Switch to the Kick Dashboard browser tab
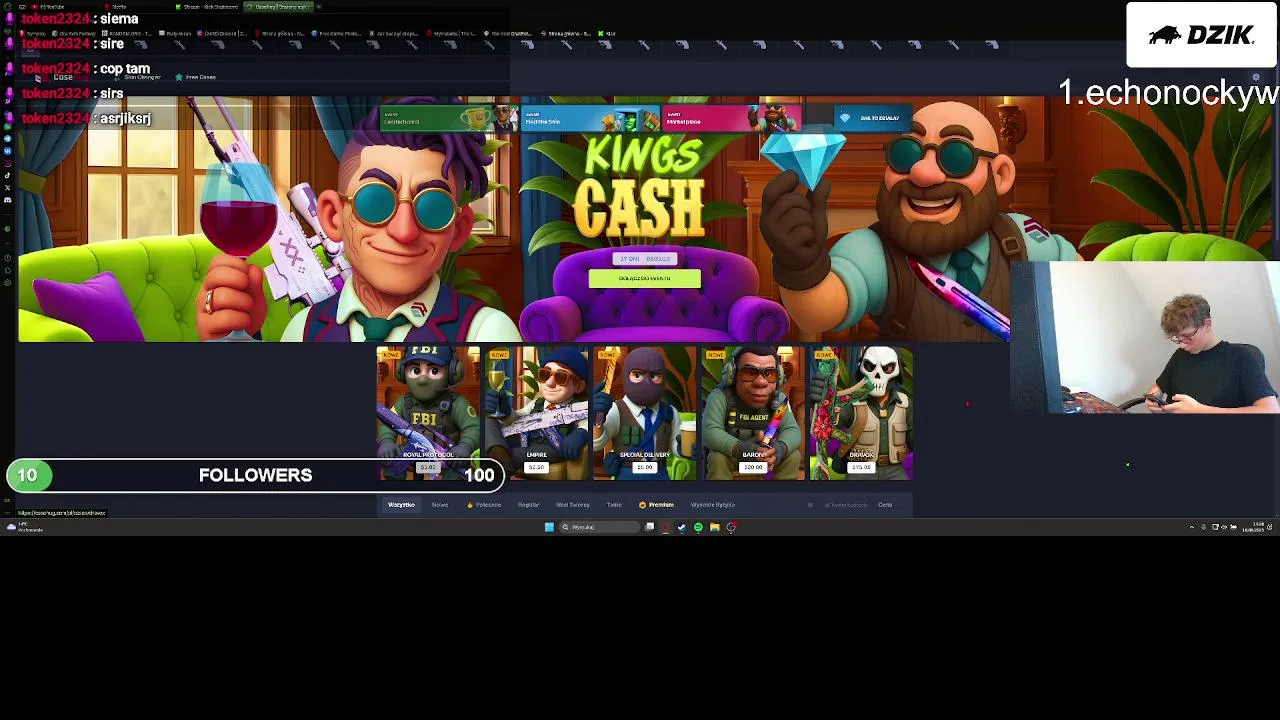The image size is (1280, 720). click(207, 7)
